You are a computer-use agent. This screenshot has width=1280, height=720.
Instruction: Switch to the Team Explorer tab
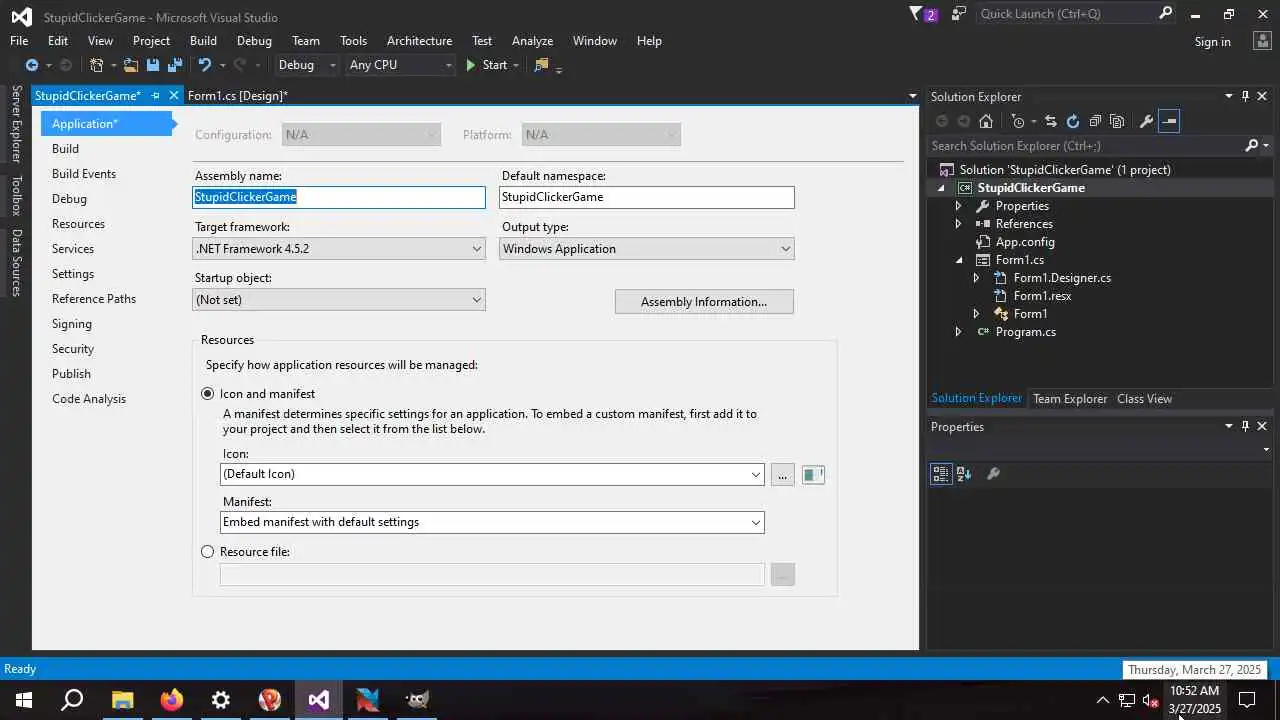click(1070, 399)
